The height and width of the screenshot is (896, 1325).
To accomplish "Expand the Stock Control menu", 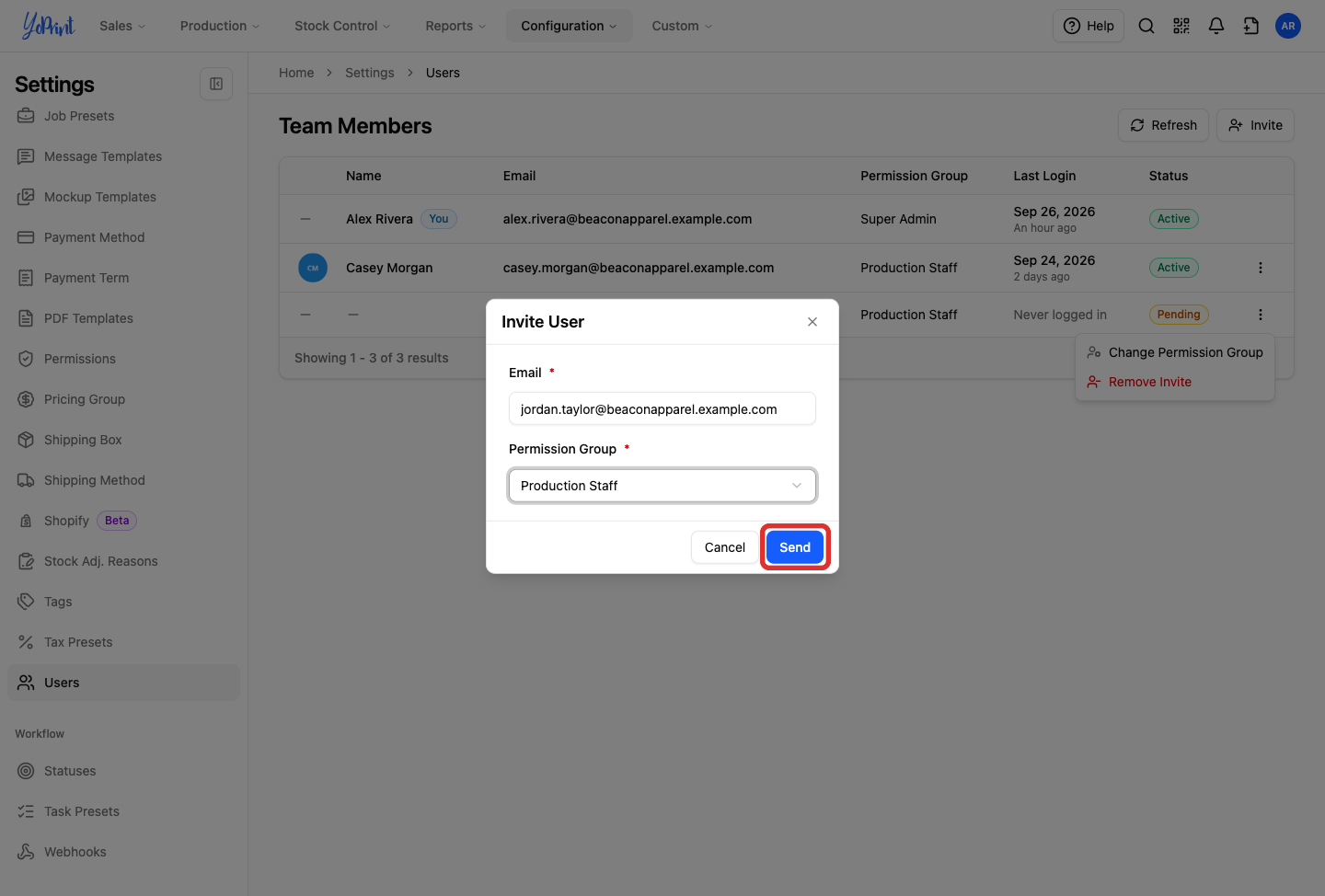I will [x=342, y=26].
